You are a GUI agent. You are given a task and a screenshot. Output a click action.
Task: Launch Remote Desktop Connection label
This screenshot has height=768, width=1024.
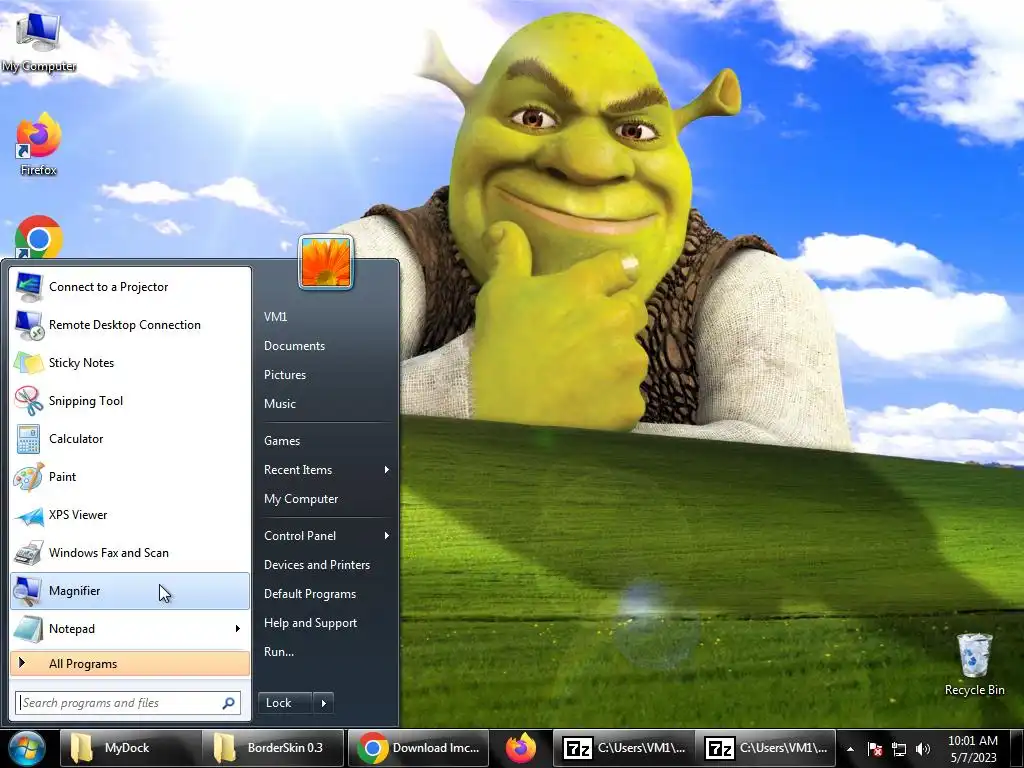click(124, 325)
